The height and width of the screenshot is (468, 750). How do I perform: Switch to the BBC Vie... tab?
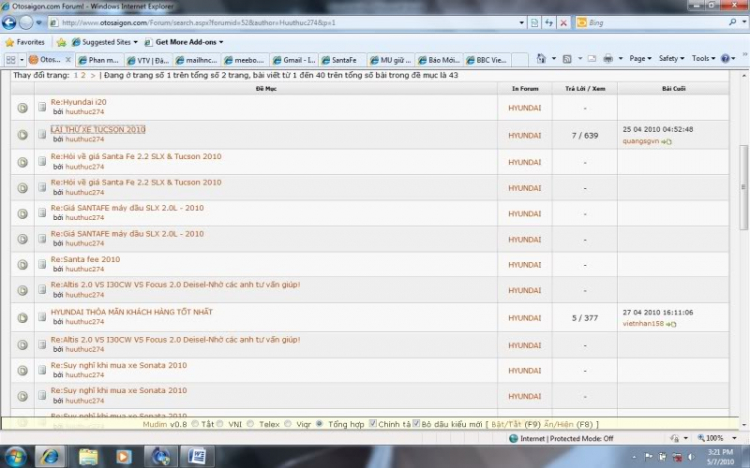488,60
